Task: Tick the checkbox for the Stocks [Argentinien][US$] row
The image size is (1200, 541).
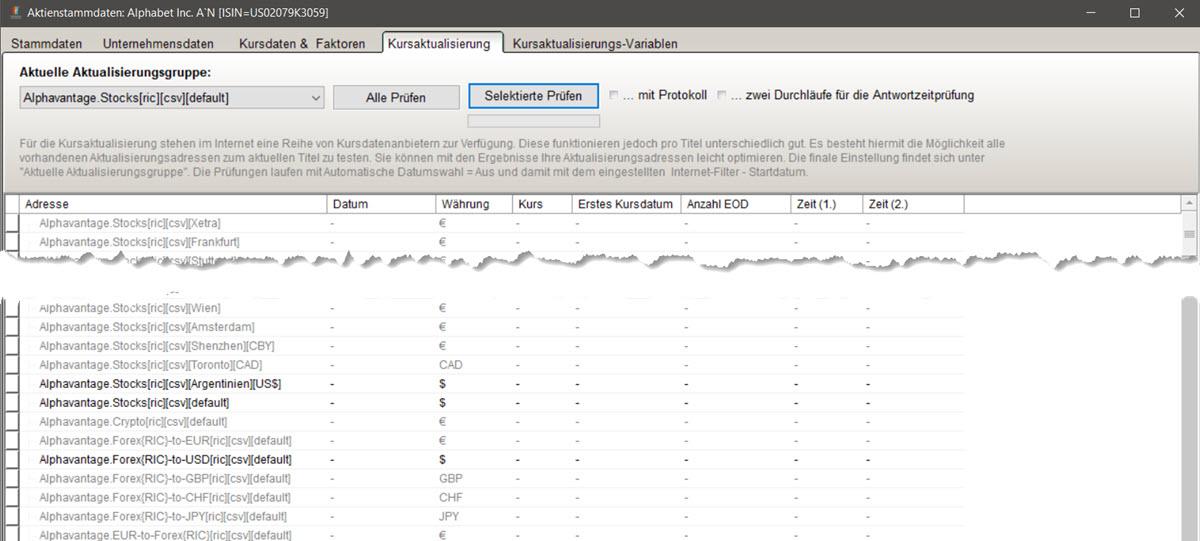Action: click(x=12, y=384)
